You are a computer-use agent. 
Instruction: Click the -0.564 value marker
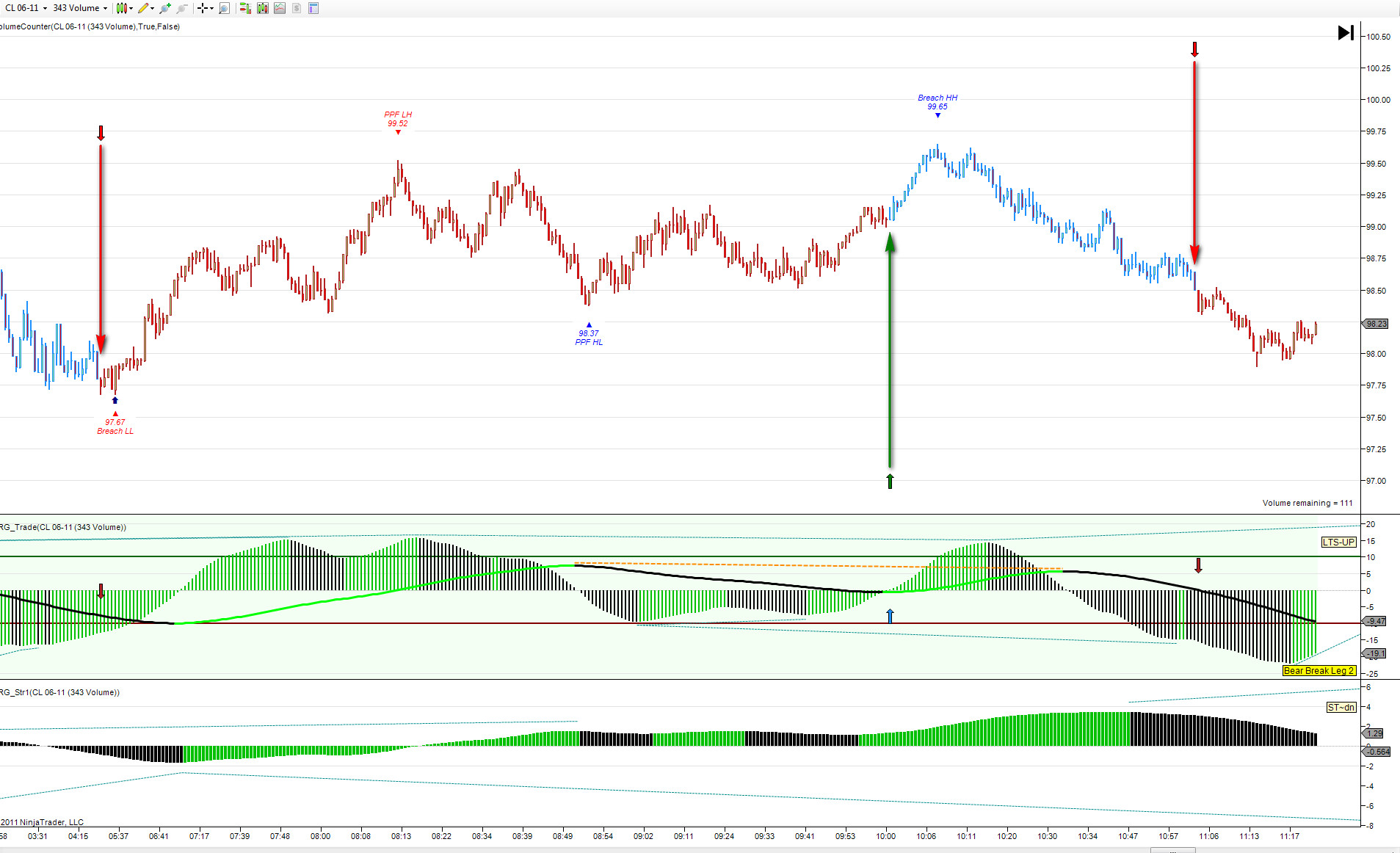(1377, 752)
